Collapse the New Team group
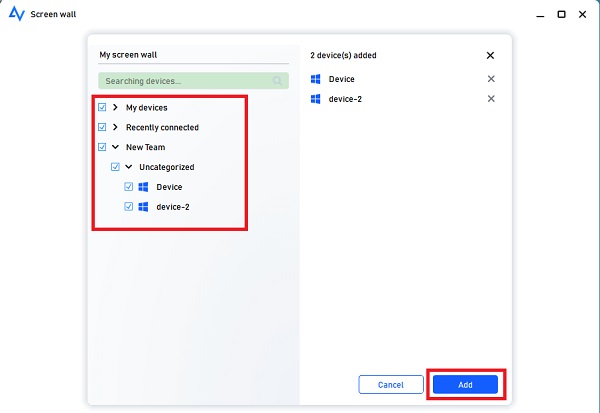 115,147
